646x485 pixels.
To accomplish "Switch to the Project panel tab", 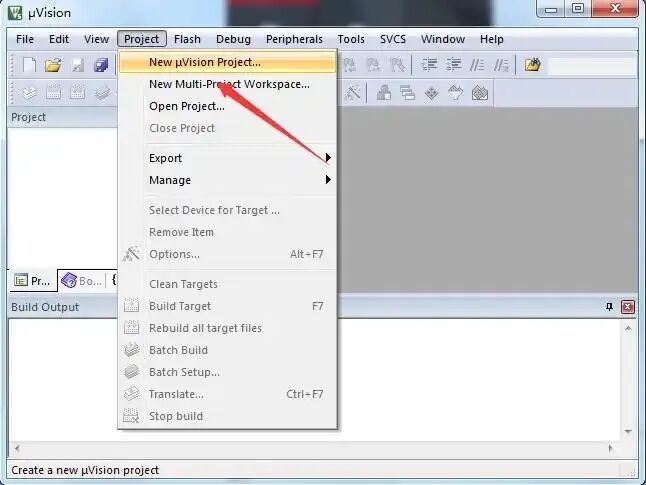I will click(x=32, y=281).
